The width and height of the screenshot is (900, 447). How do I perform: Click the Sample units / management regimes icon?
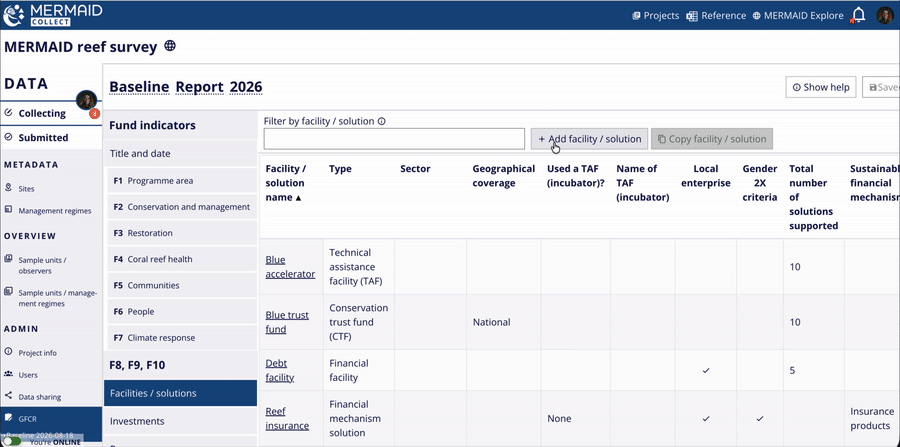8,291
